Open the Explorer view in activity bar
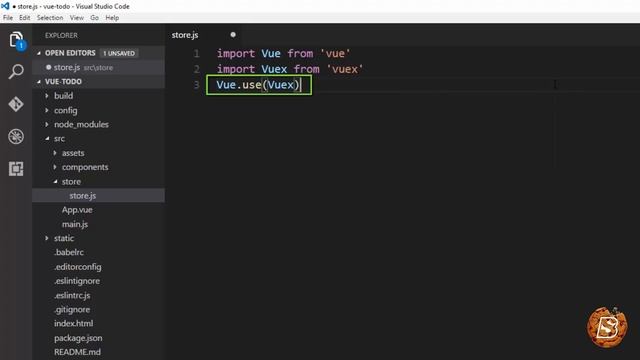Viewport: 640px width, 360px height. click(x=16, y=40)
